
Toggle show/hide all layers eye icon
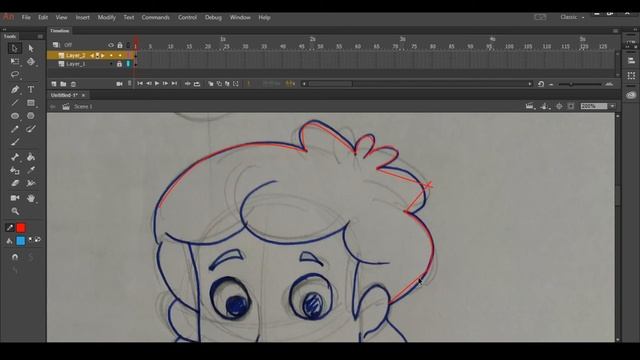[111, 45]
